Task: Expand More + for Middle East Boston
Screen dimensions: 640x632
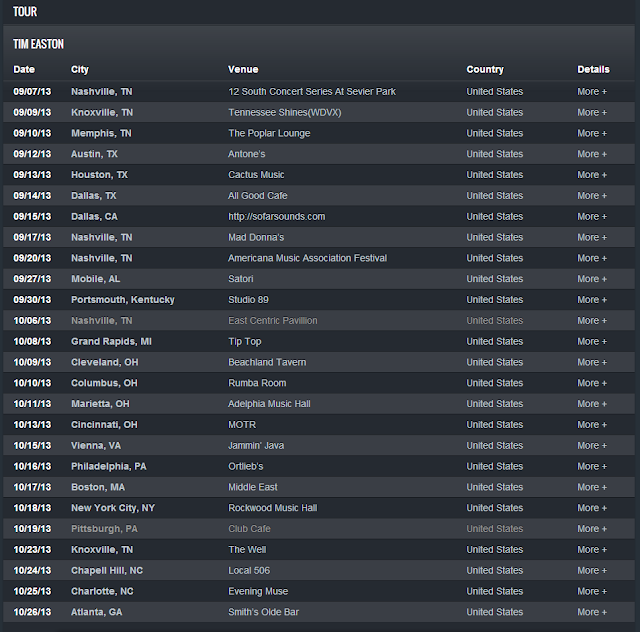Action: tap(592, 487)
